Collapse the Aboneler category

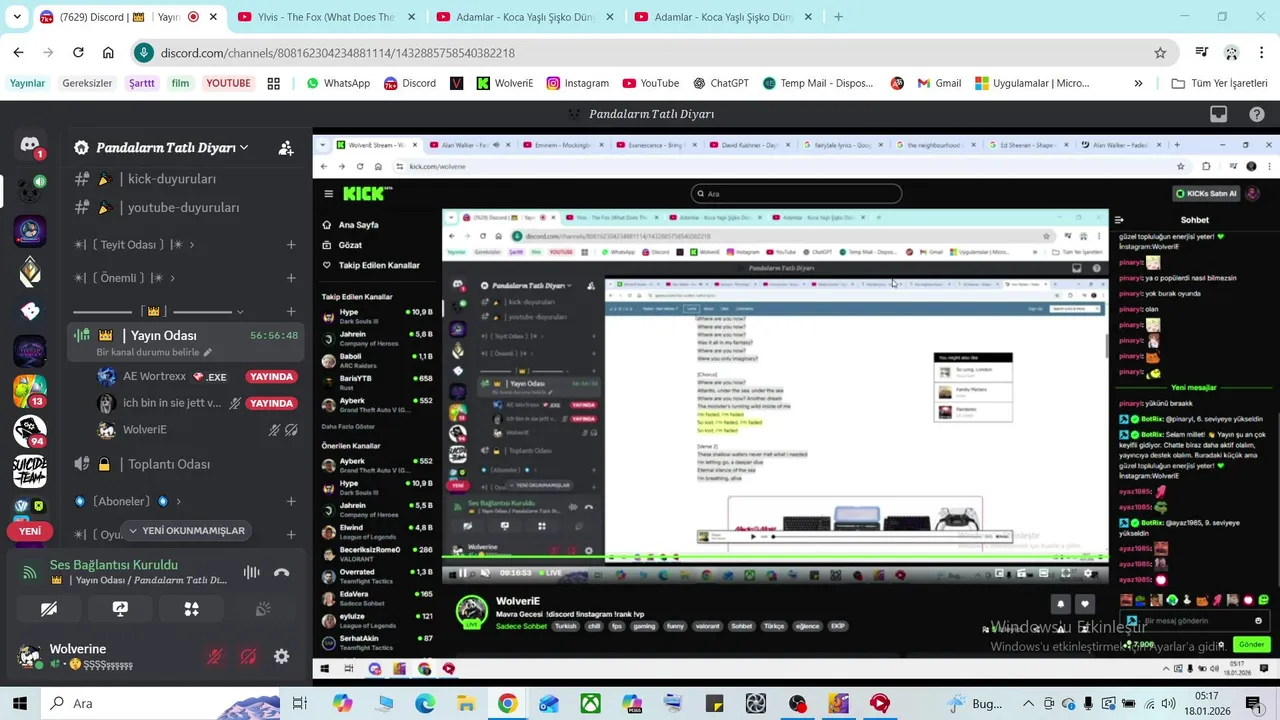click(x=126, y=501)
